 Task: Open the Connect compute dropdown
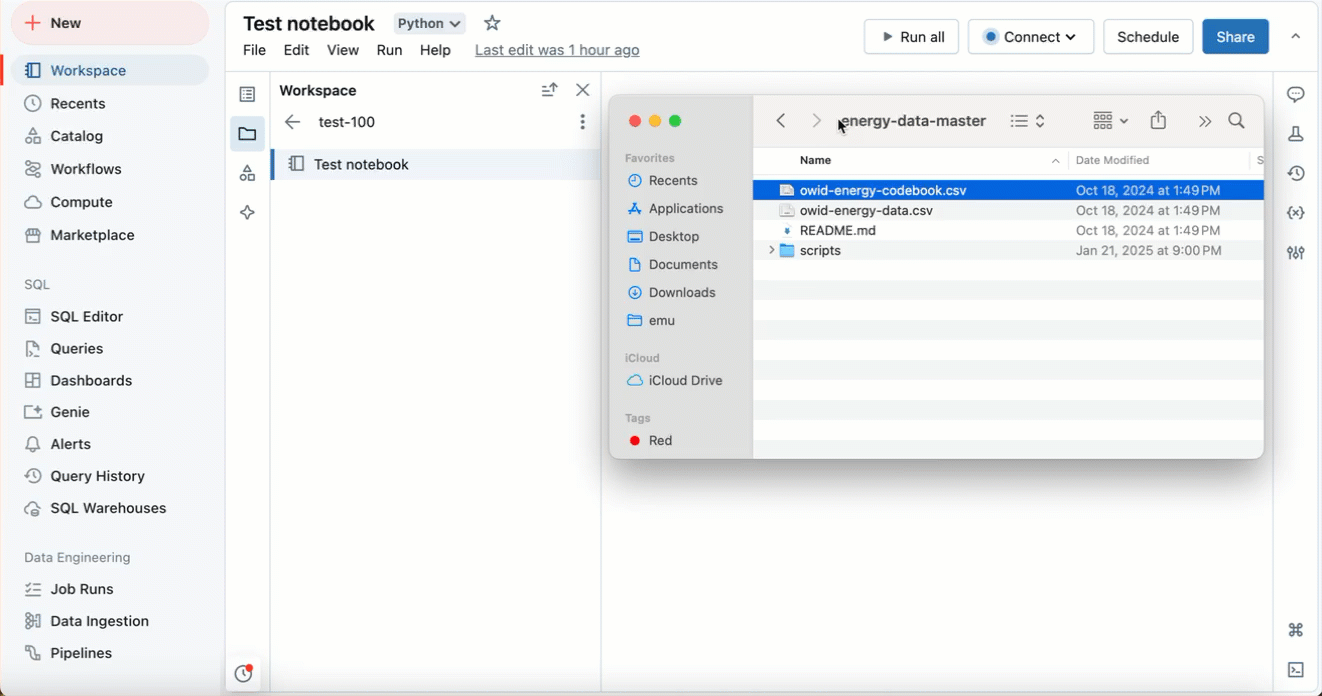click(x=1030, y=36)
